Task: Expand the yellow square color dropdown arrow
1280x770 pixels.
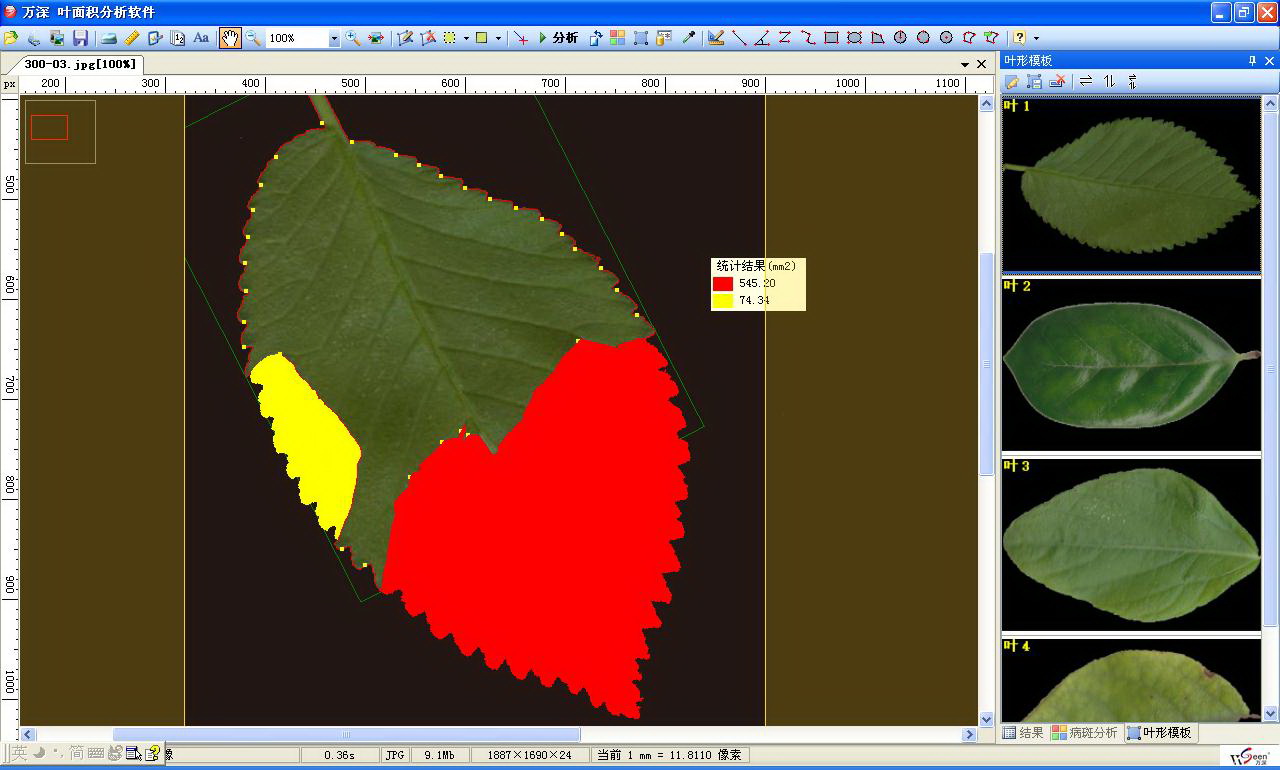Action: 498,39
